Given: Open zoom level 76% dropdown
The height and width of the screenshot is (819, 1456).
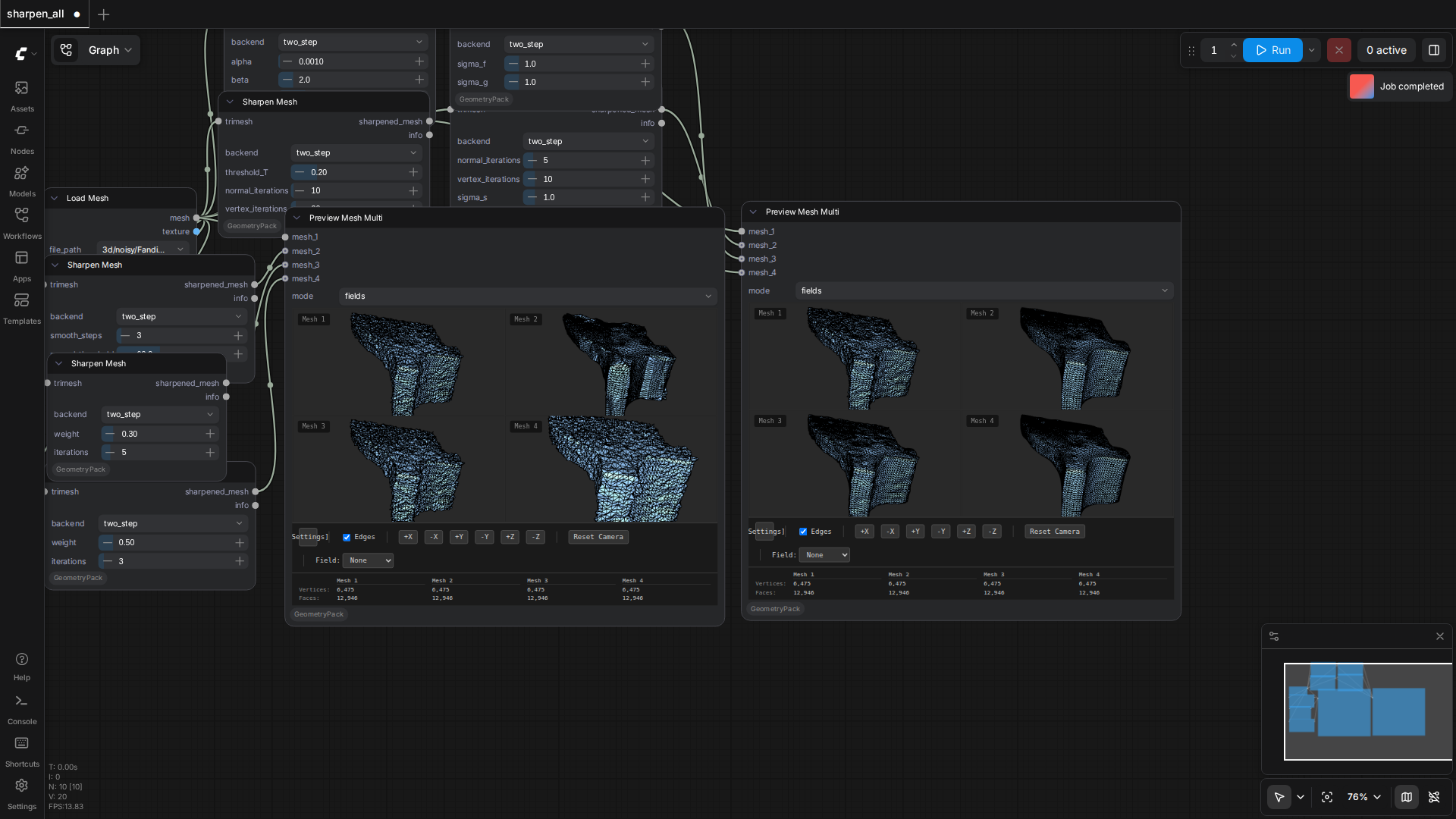Looking at the screenshot, I should point(1364,797).
